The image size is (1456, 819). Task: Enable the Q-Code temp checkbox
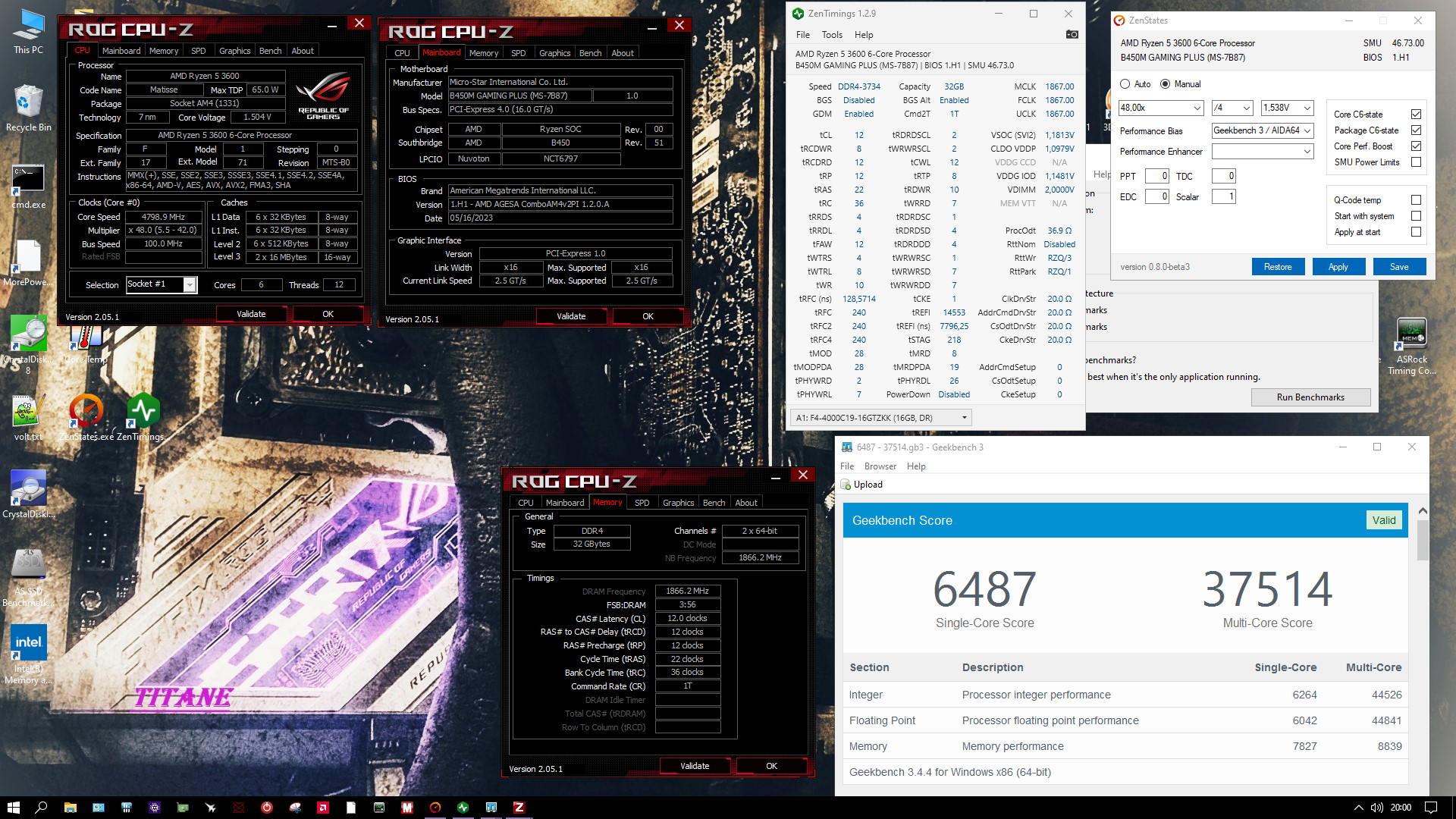click(x=1416, y=200)
